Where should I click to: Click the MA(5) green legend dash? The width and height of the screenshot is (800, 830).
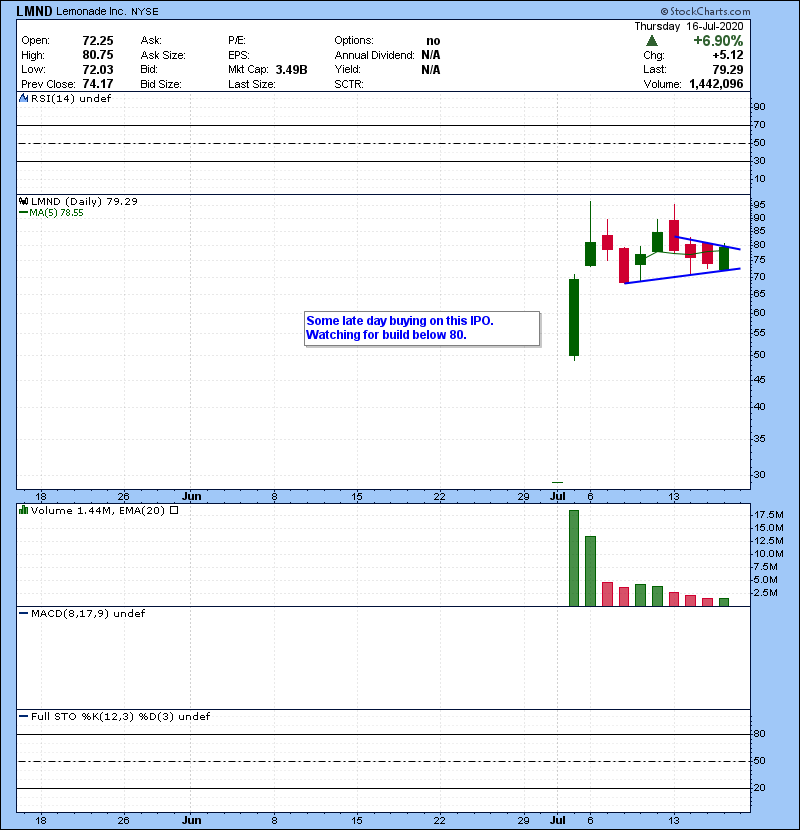tap(23, 213)
